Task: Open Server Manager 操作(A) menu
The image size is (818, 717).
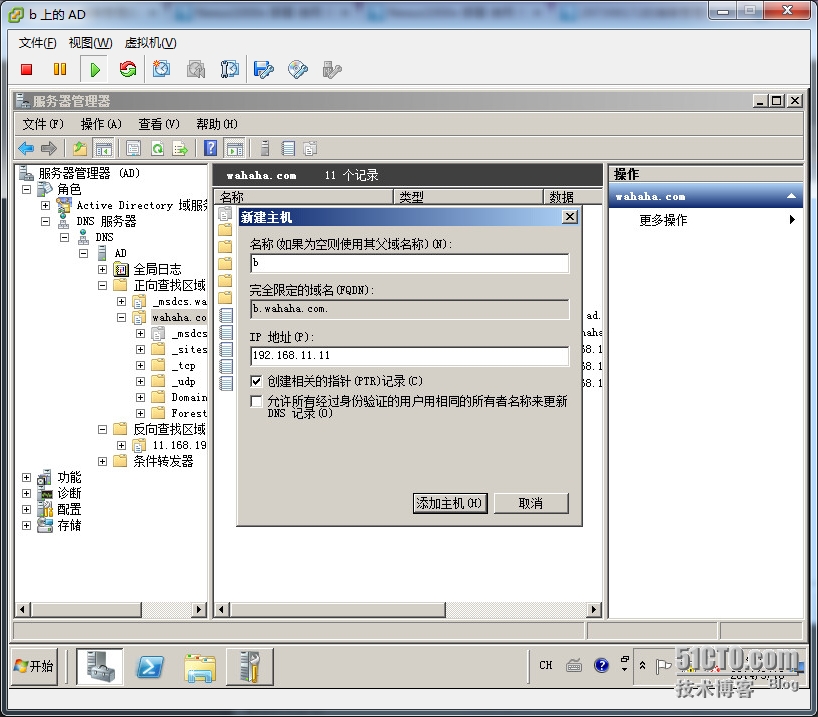Action: click(101, 124)
